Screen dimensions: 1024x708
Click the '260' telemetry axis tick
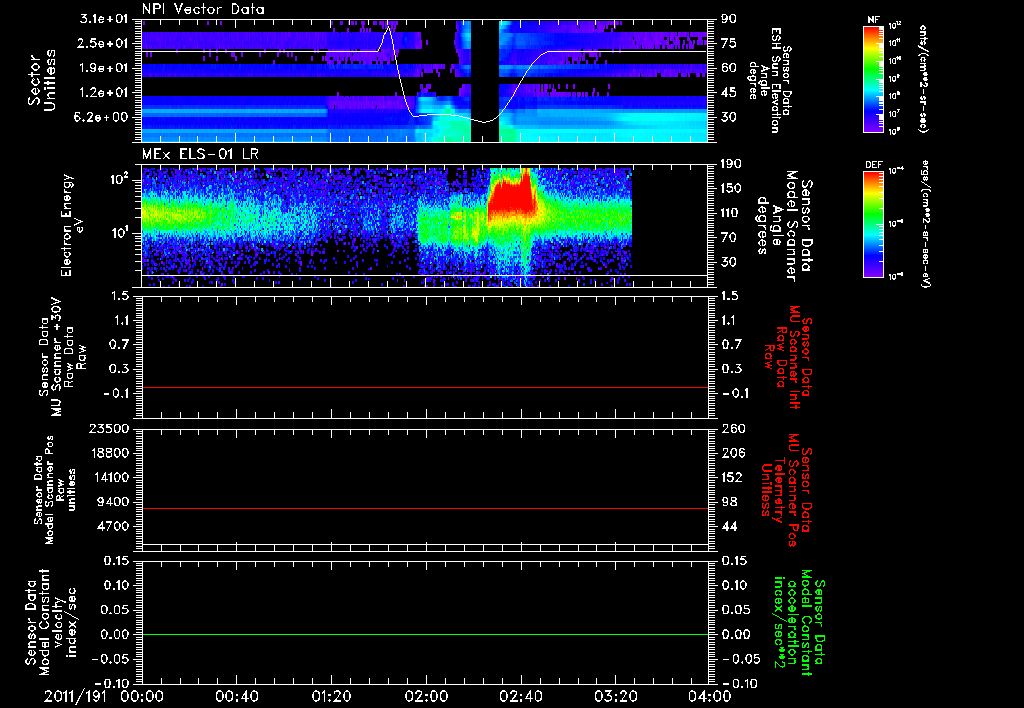tap(732, 428)
